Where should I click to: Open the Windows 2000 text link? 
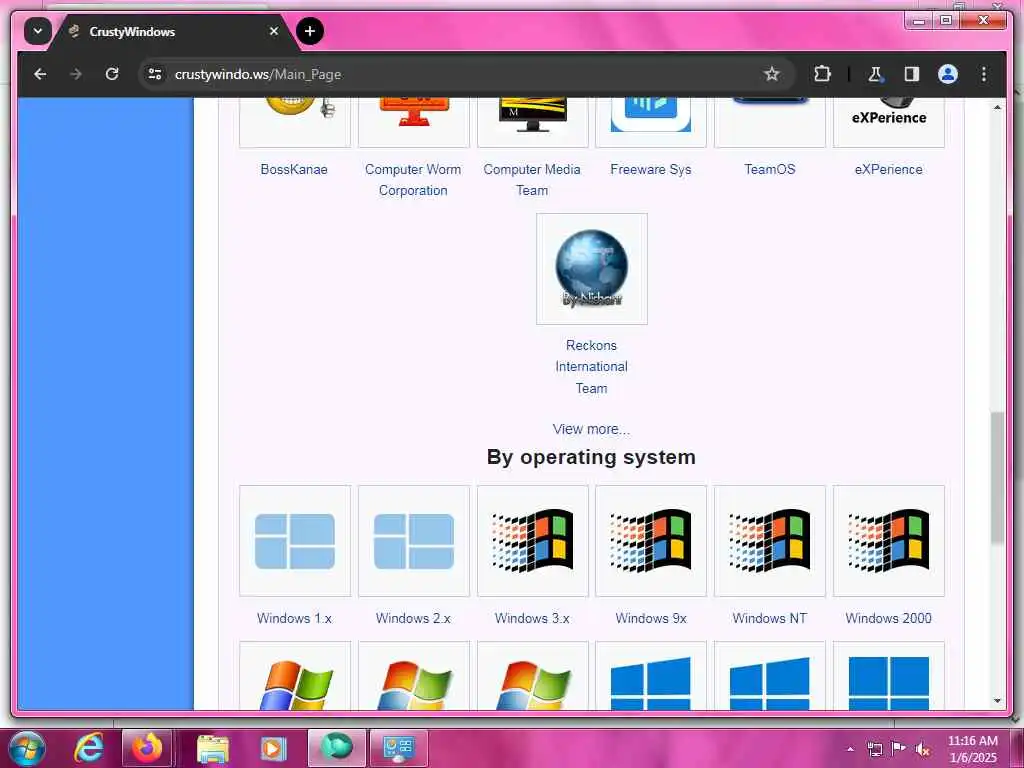pyautogui.click(x=889, y=618)
